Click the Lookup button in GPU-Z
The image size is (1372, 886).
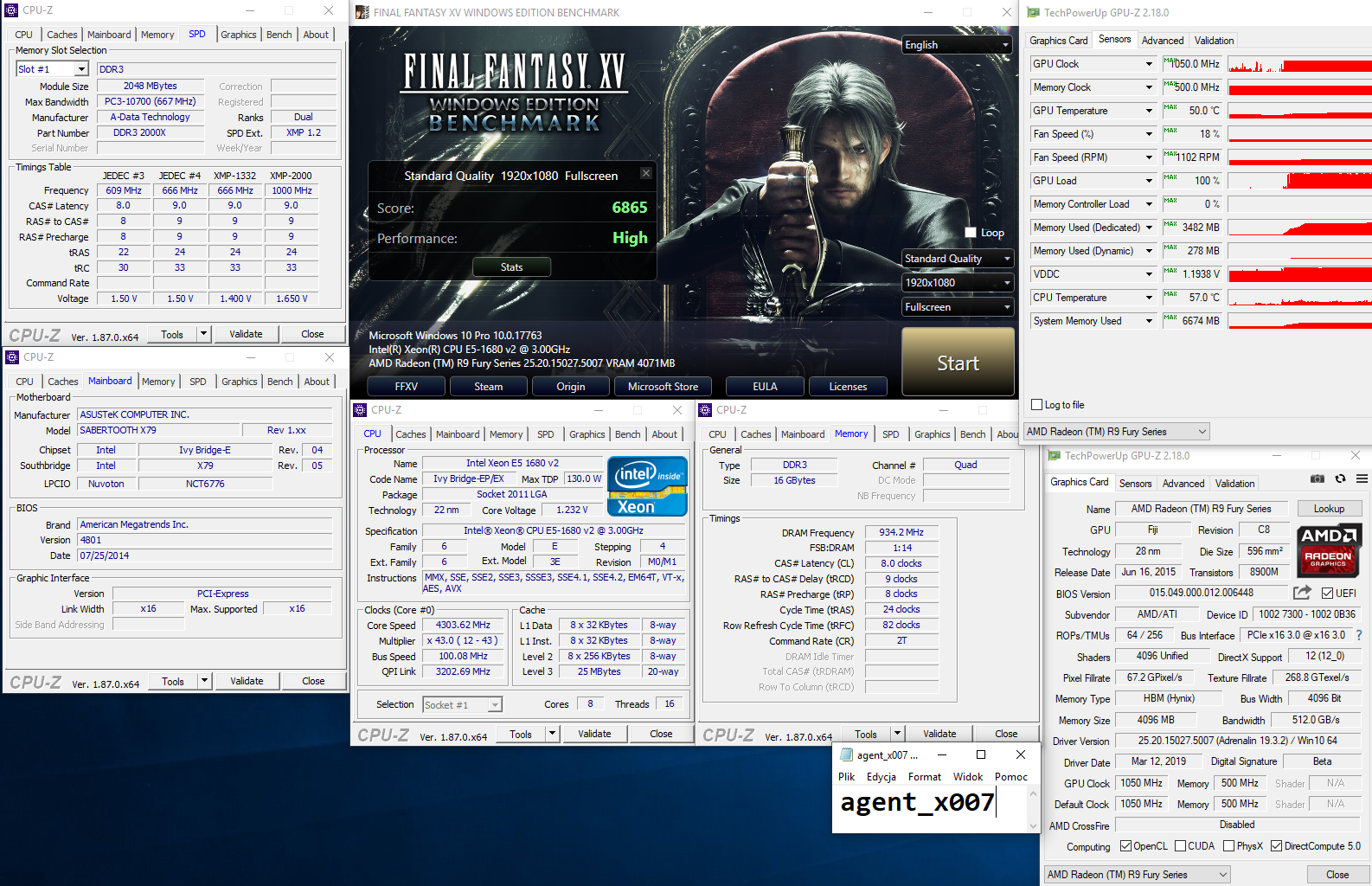1329,509
